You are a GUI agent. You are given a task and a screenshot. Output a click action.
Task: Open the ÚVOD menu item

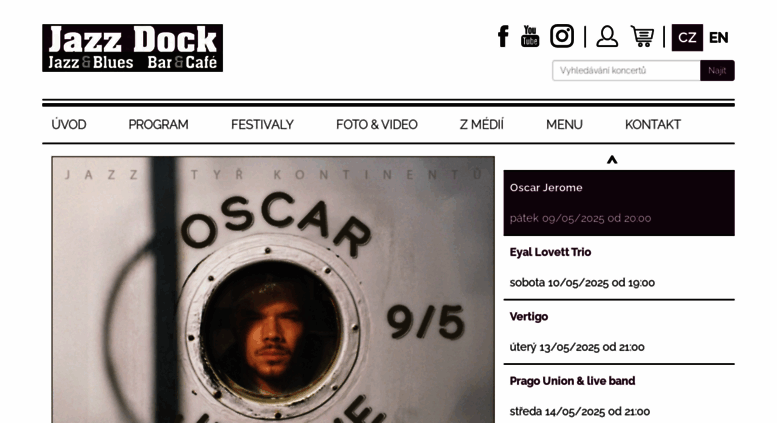point(69,124)
